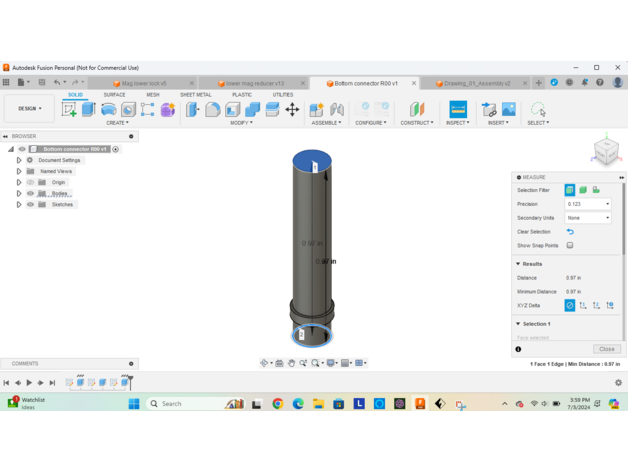Select the Move/Copy tool in Modify

[x=292, y=109]
